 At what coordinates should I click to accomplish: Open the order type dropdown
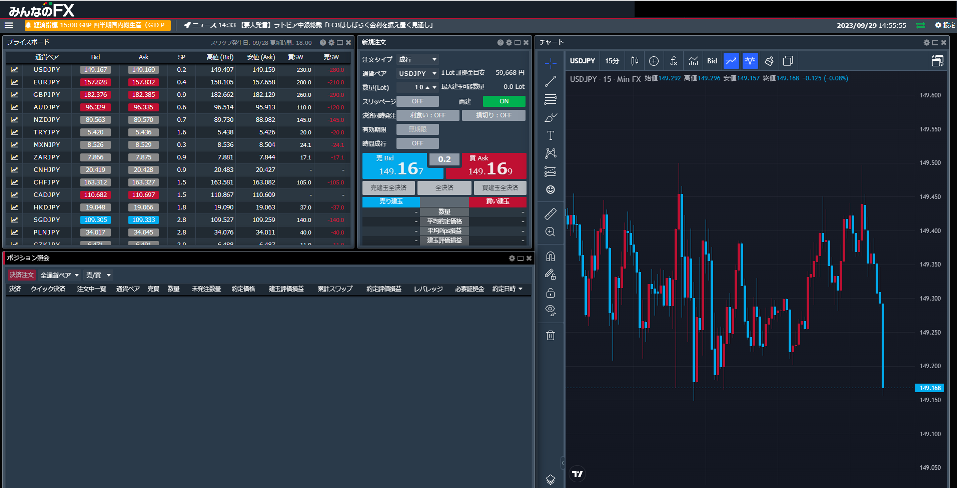[417, 60]
